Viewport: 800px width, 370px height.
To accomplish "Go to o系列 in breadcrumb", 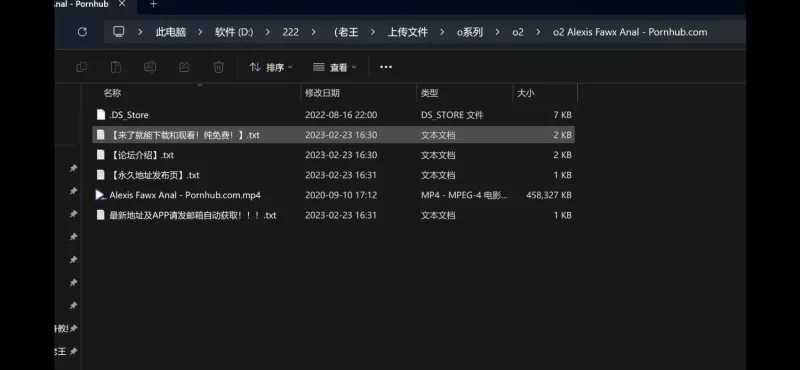I will click(470, 32).
